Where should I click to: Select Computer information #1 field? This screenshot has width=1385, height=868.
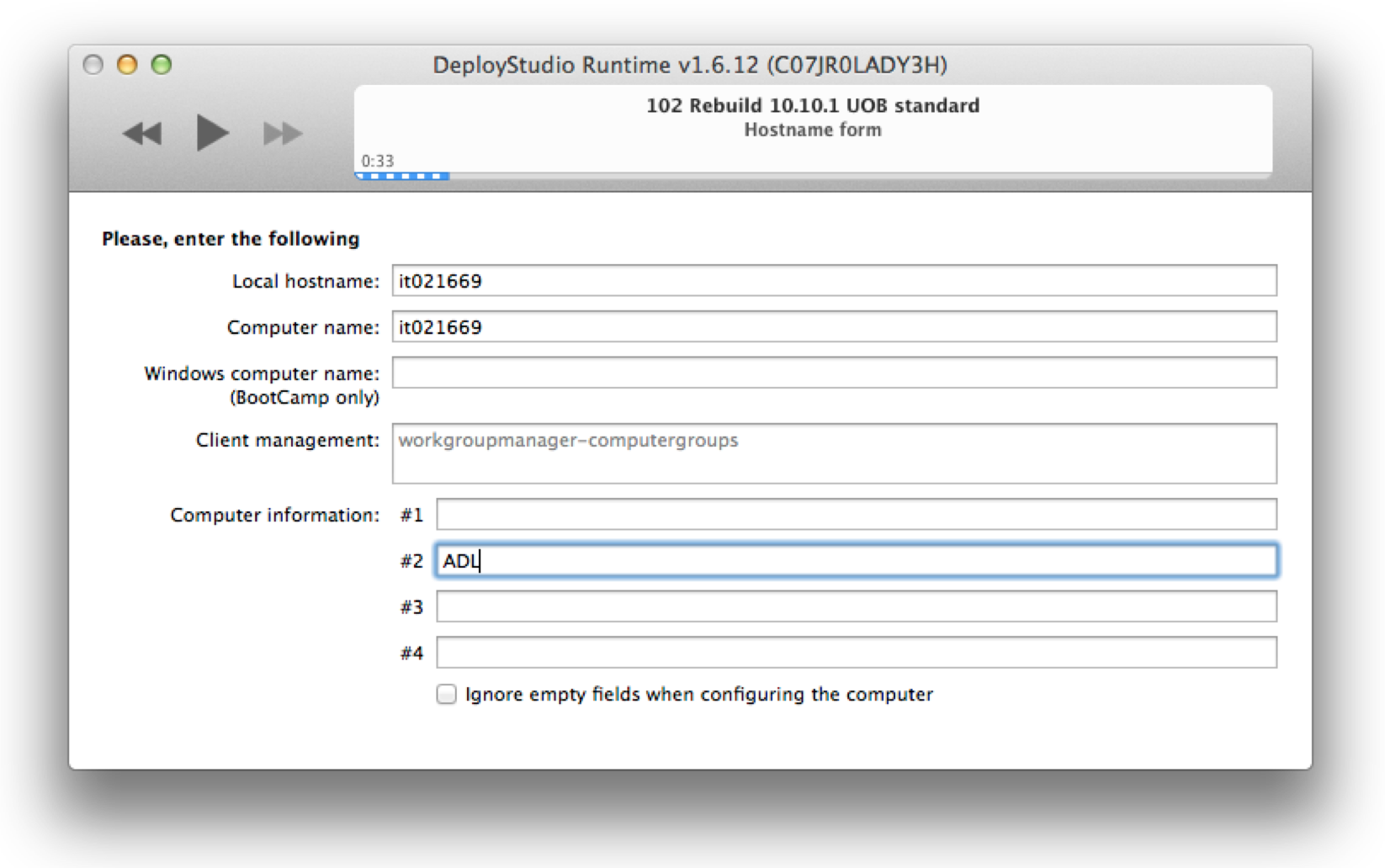tap(857, 514)
